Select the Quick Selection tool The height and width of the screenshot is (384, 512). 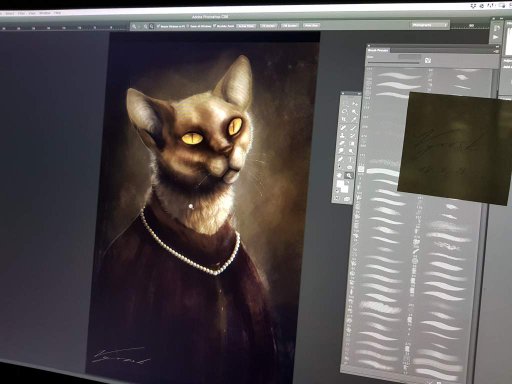click(x=355, y=112)
